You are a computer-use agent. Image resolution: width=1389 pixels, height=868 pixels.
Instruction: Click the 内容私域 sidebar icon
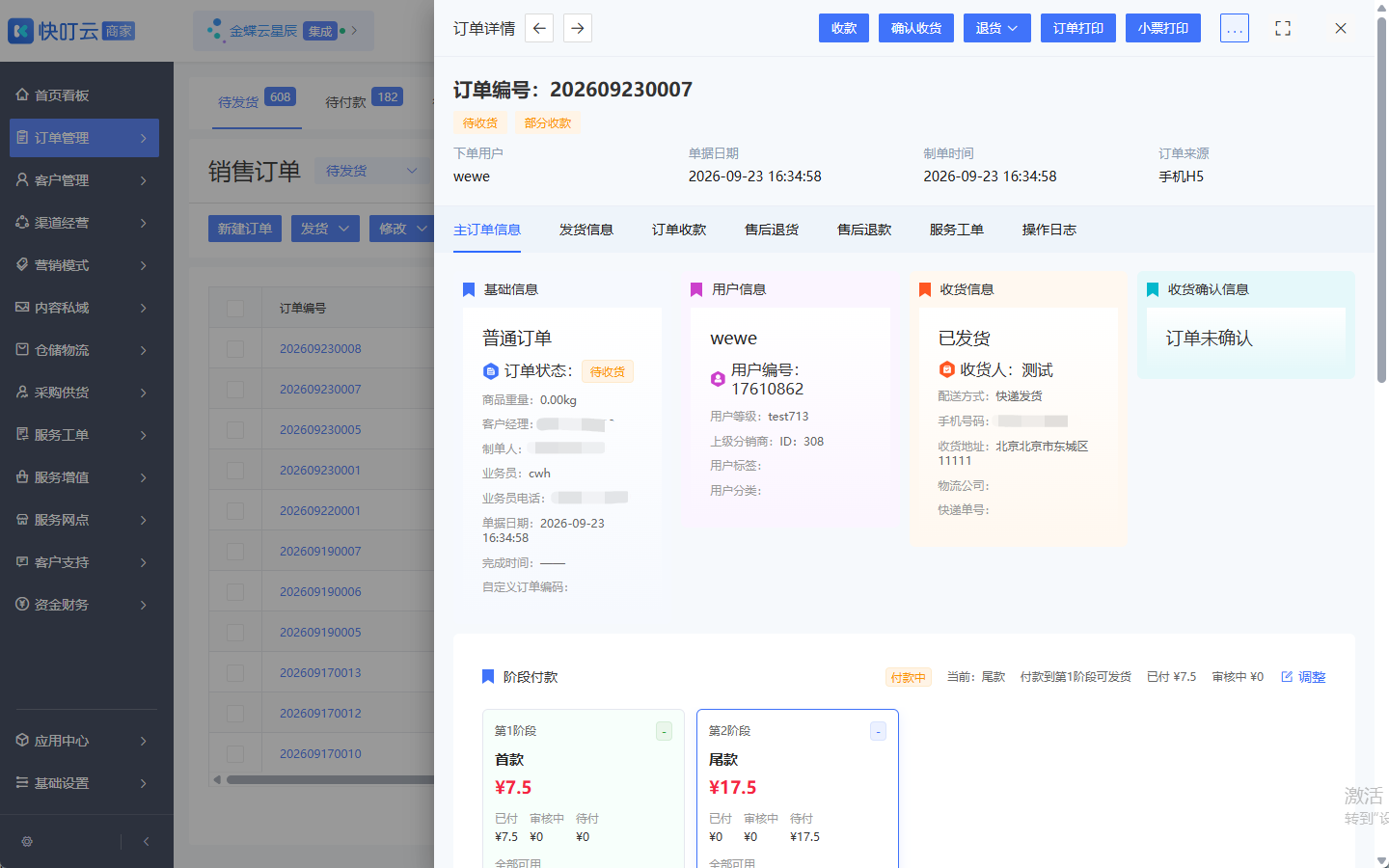(x=22, y=307)
